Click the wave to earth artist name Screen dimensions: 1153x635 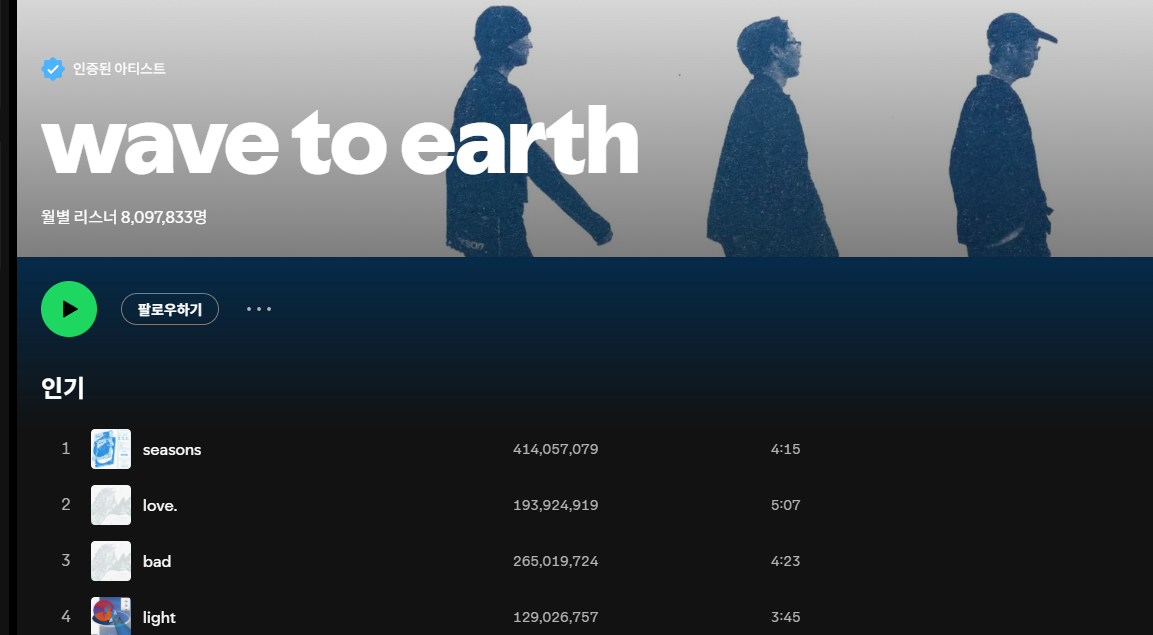340,141
